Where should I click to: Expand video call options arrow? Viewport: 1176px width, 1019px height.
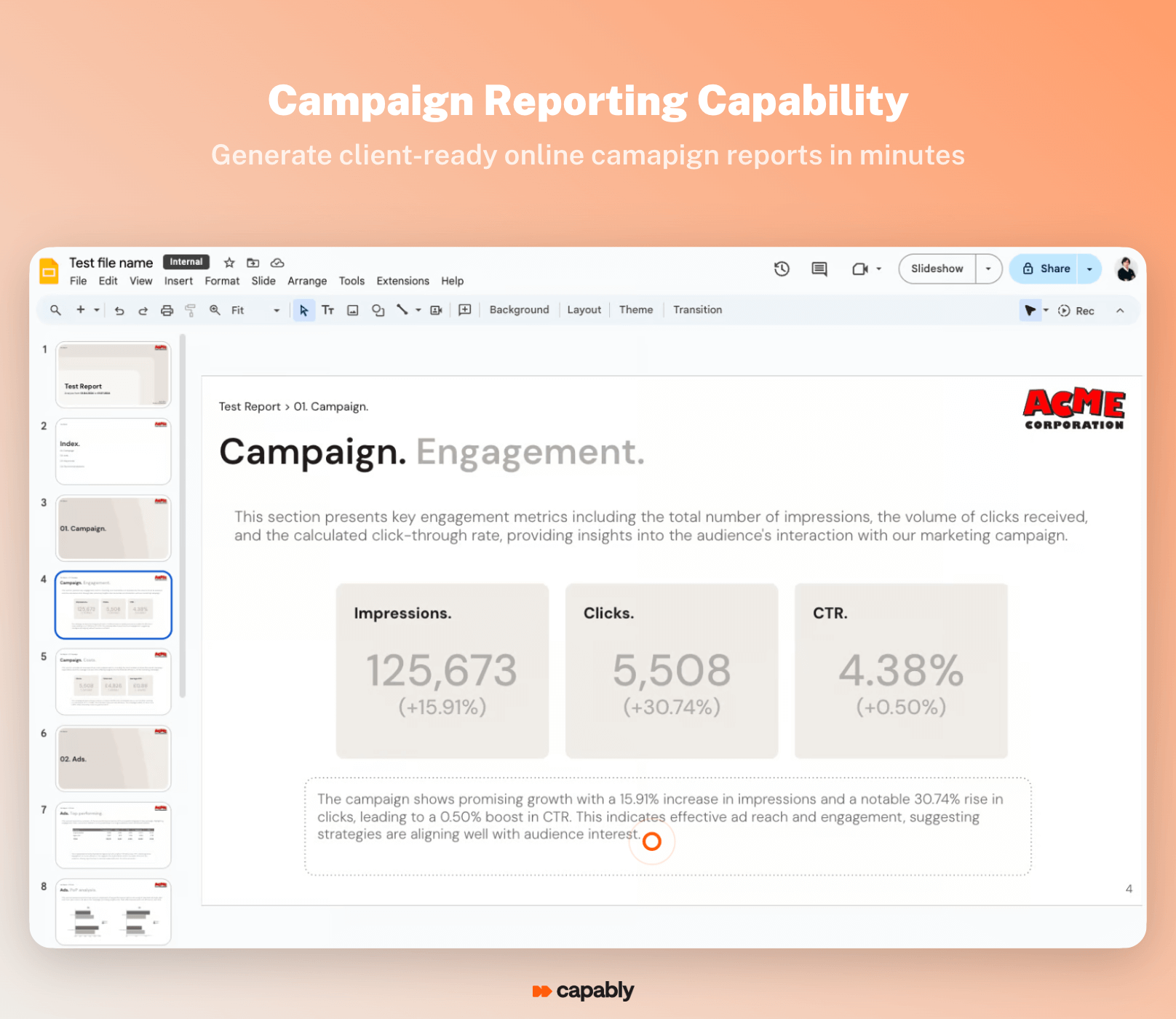pyautogui.click(x=879, y=269)
